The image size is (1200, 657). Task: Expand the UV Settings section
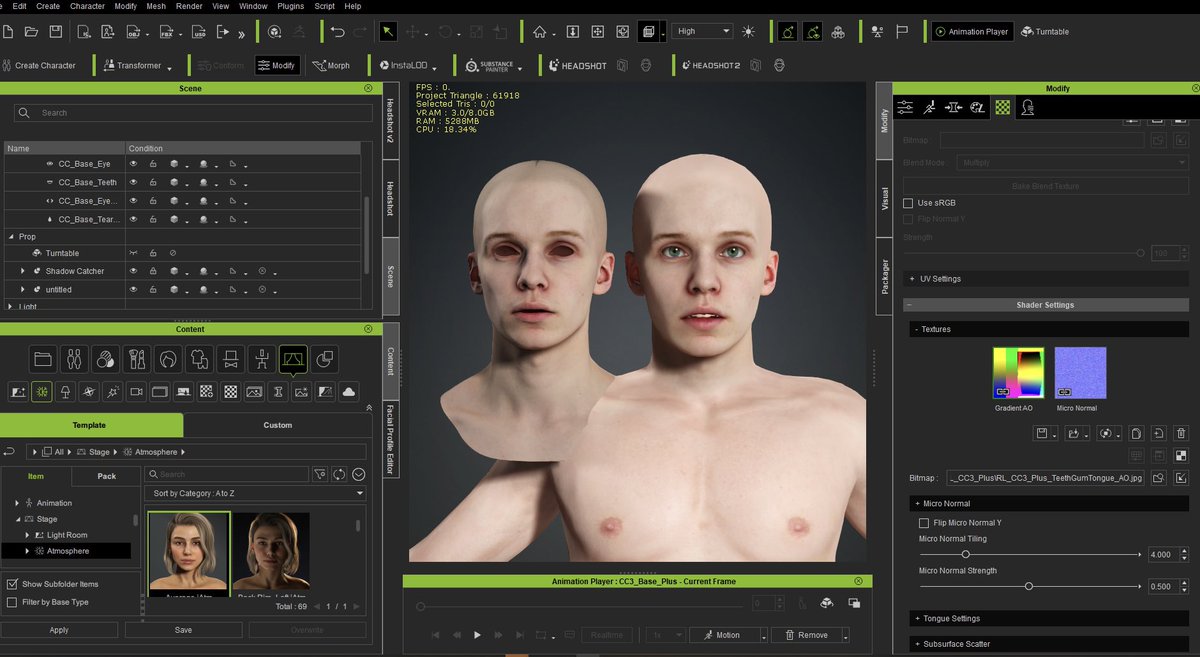1047,279
